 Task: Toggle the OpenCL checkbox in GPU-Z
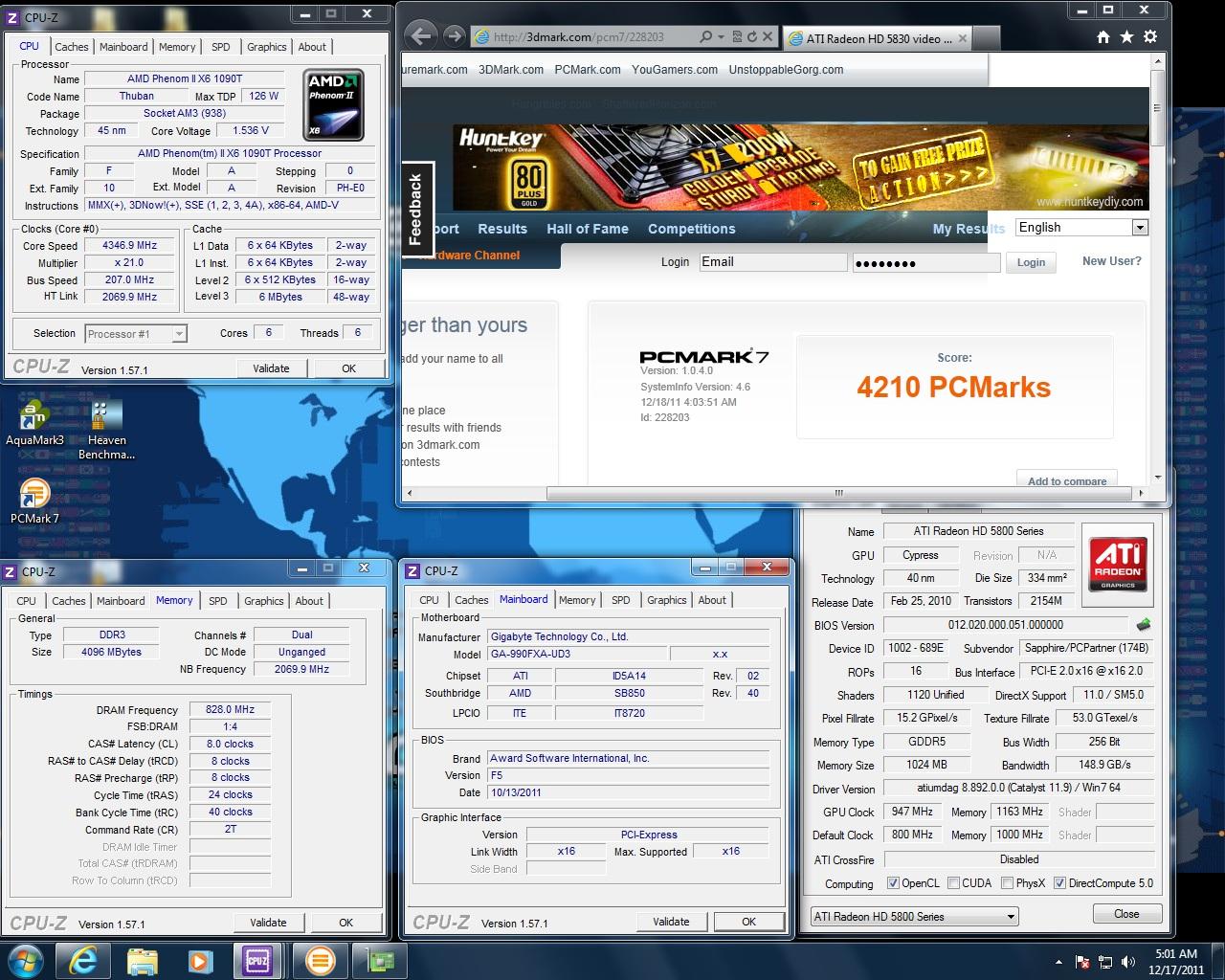point(893,883)
